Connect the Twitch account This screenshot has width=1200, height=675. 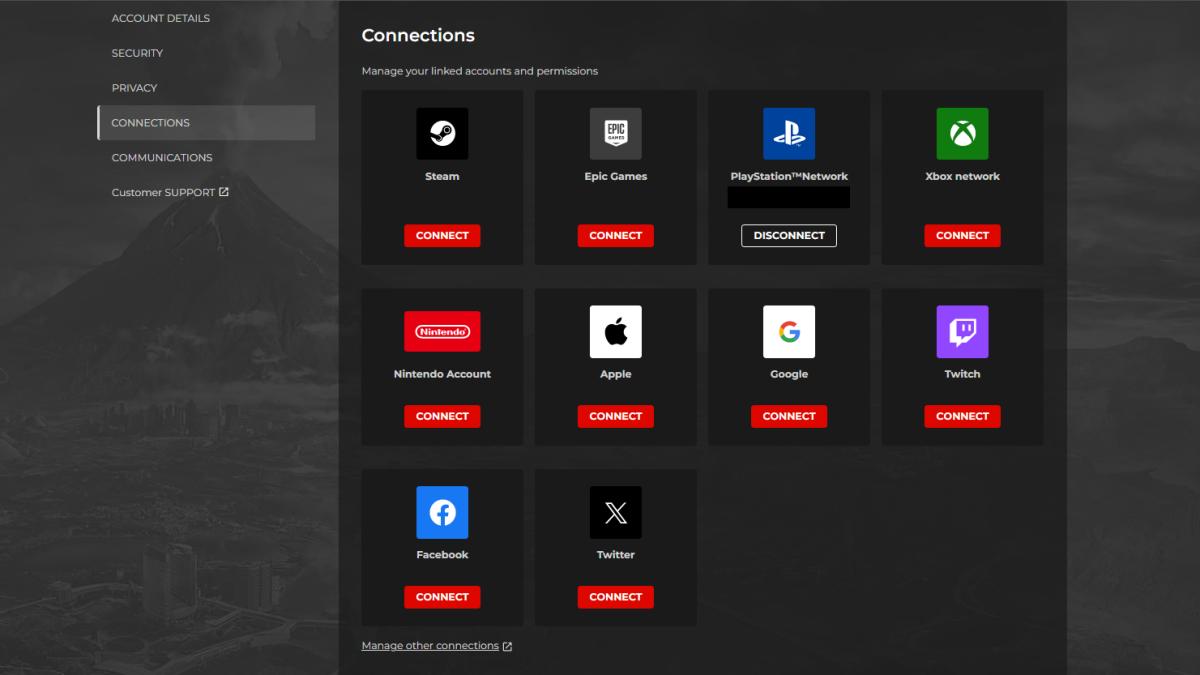click(x=962, y=416)
